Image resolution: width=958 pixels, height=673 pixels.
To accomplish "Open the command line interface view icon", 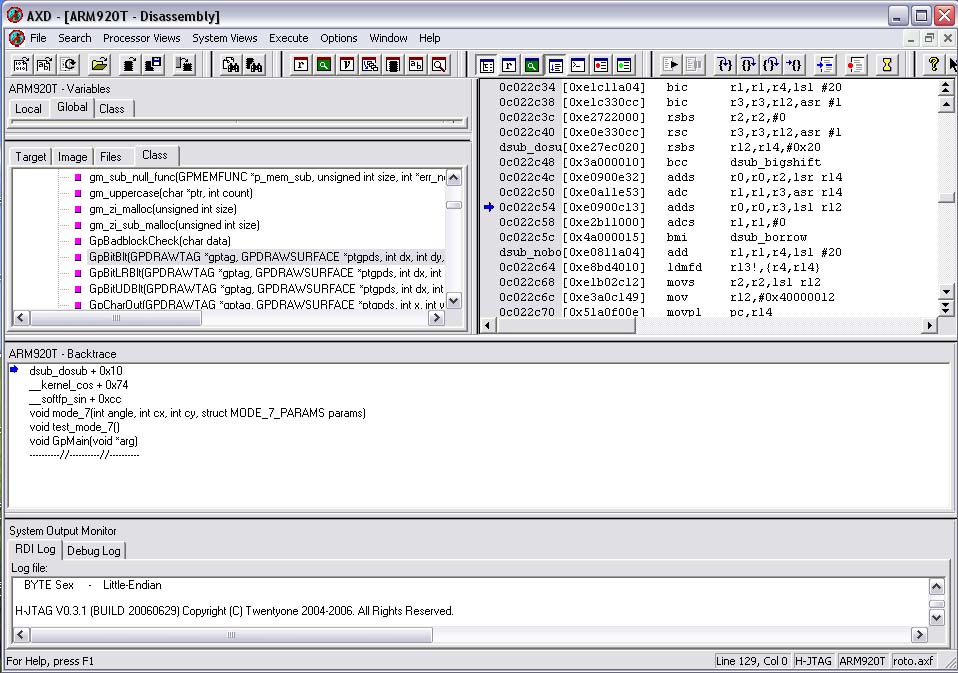I will pyautogui.click(x=578, y=65).
